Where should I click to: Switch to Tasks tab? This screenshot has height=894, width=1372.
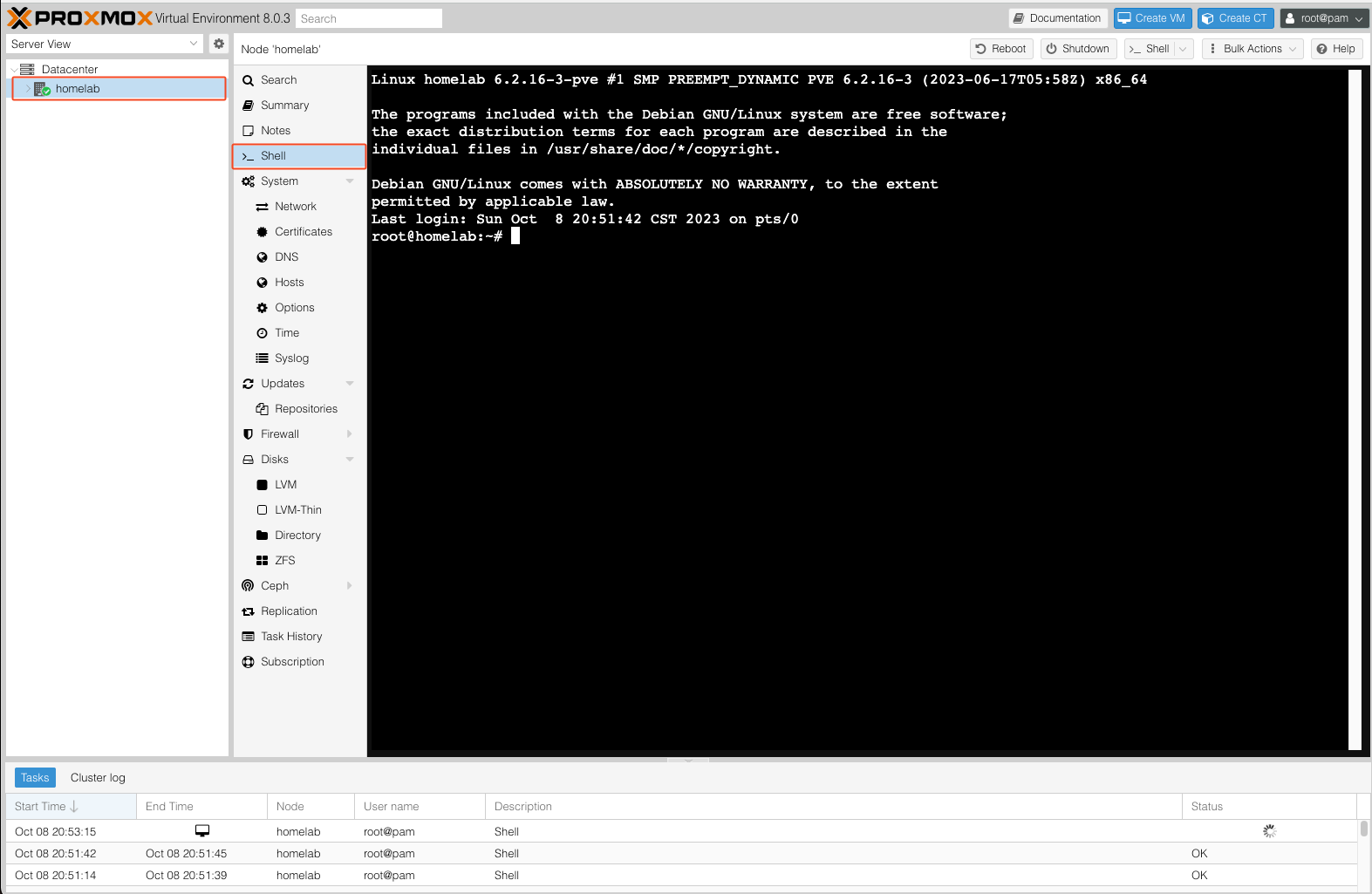pos(35,777)
